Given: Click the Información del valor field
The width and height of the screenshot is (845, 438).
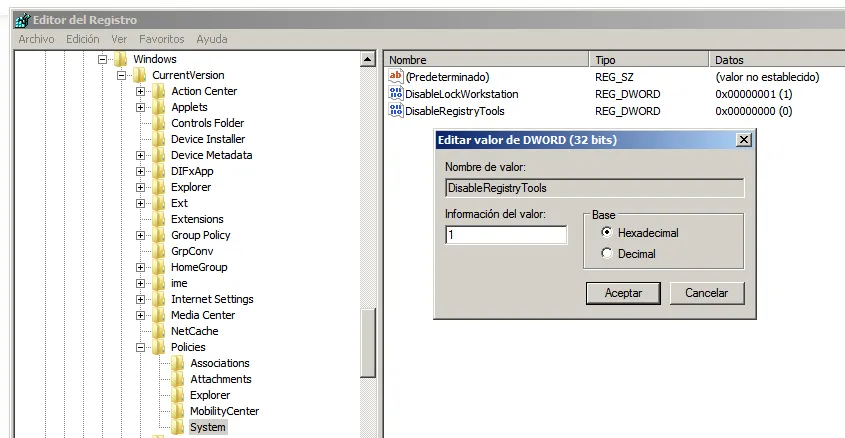Looking at the screenshot, I should pyautogui.click(x=506, y=235).
